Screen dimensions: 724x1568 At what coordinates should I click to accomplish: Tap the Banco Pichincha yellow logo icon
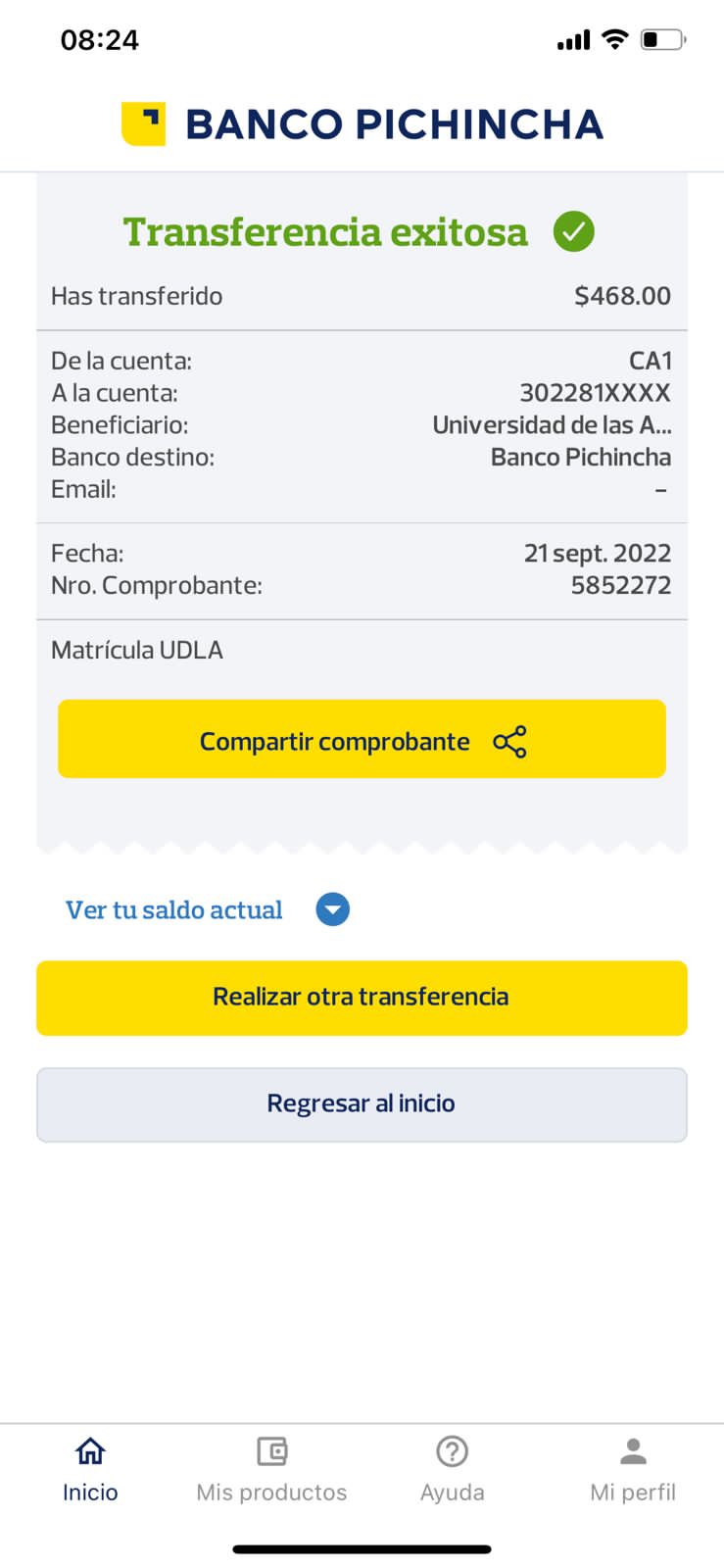tap(143, 123)
